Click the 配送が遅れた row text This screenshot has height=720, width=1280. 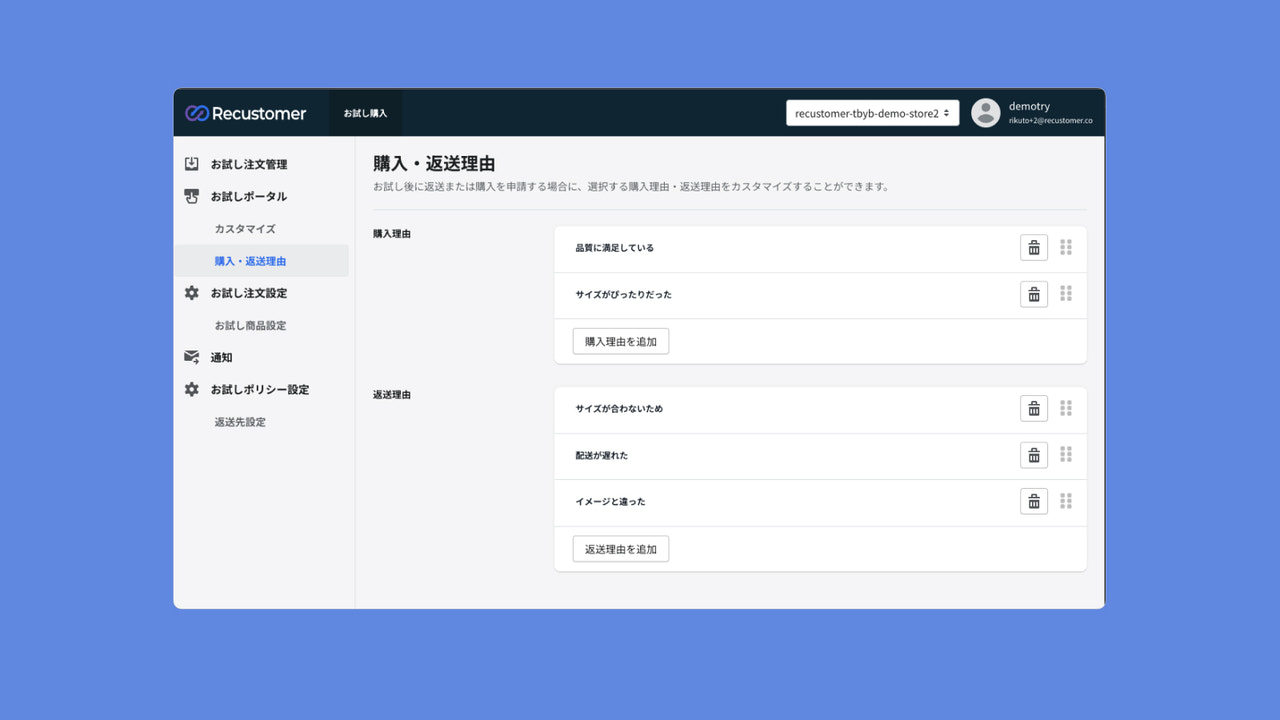(x=602, y=455)
